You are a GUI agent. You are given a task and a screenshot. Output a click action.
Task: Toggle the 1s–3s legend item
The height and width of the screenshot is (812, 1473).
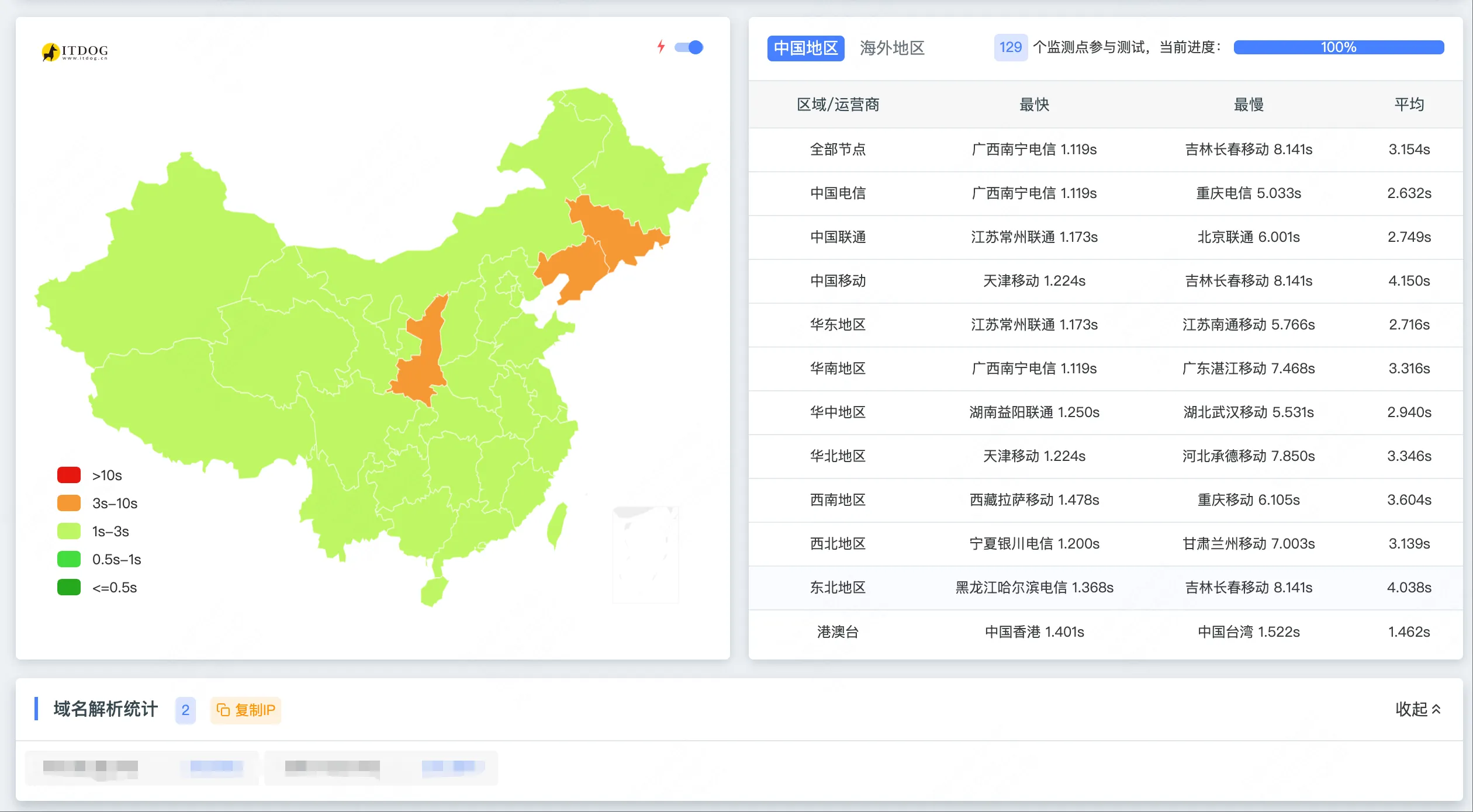pyautogui.click(x=69, y=531)
